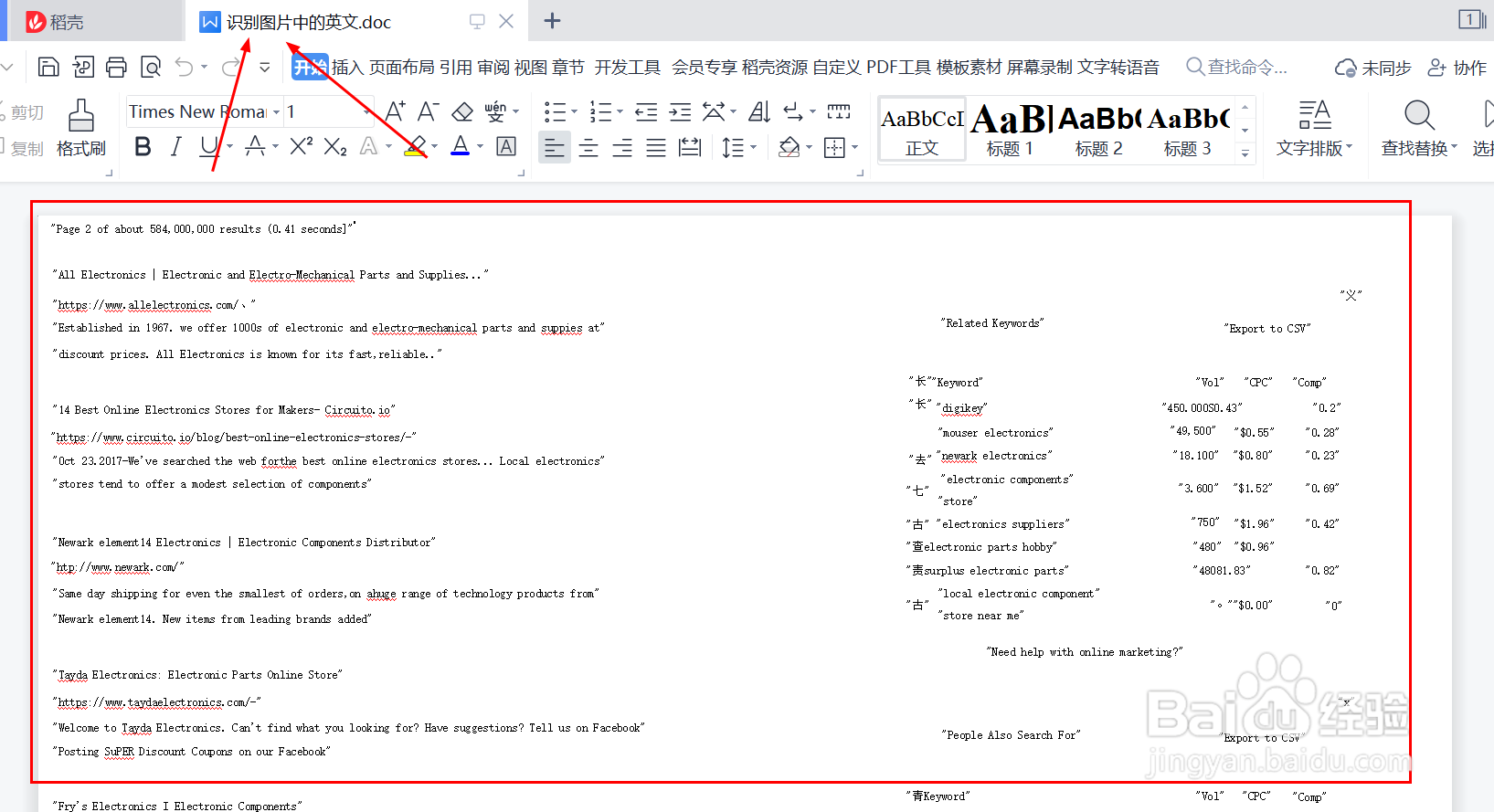This screenshot has width=1494, height=812.
Task: Select justify alignment
Action: (x=656, y=147)
